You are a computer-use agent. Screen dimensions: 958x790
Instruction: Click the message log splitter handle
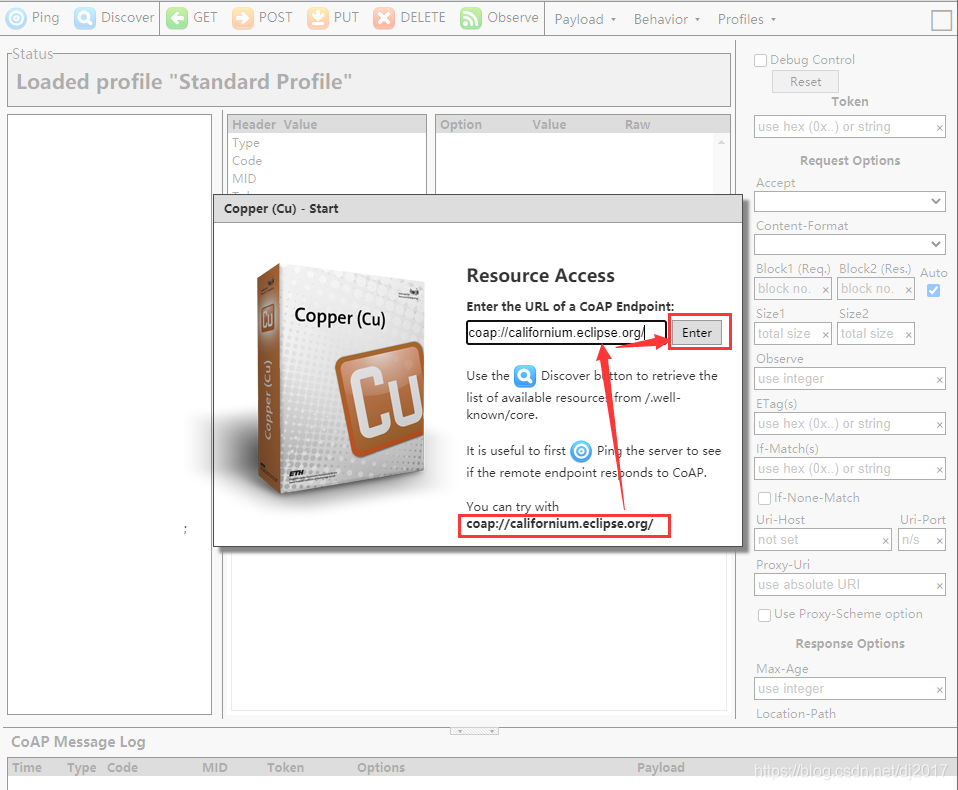474,731
